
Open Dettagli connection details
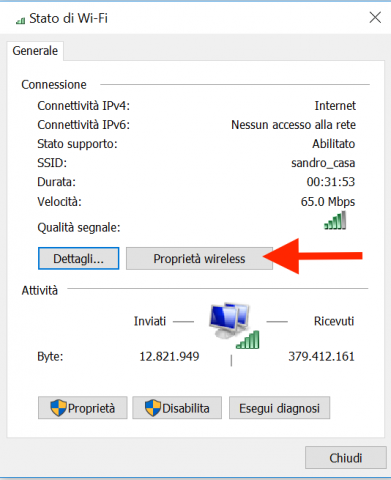[x=79, y=258]
